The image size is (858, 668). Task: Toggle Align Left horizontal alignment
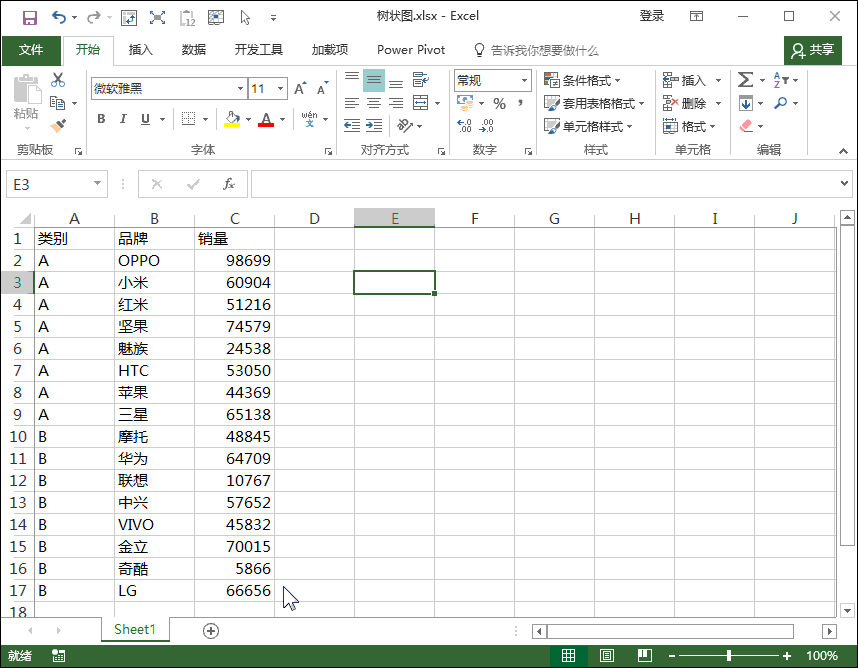[x=352, y=103]
